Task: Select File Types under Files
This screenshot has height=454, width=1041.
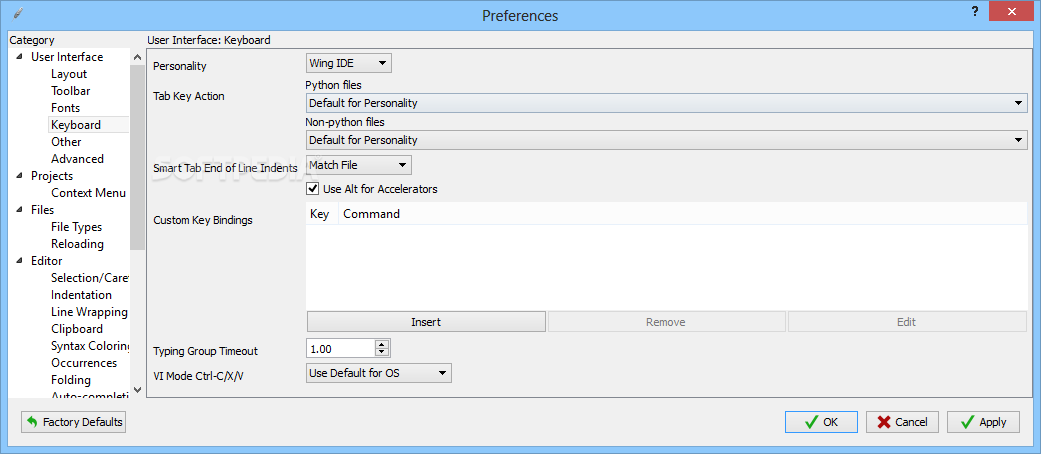Action: (76, 227)
